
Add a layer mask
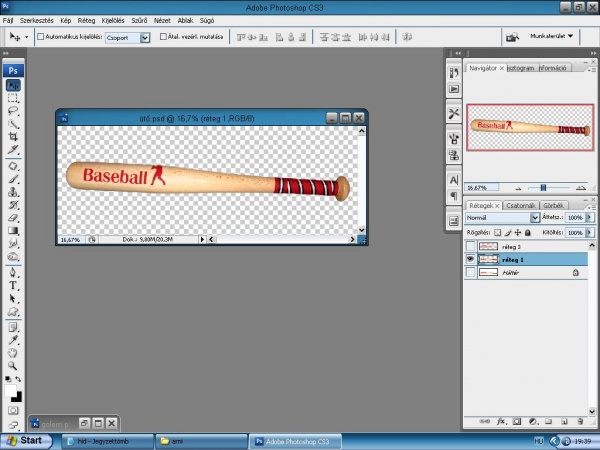click(517, 421)
